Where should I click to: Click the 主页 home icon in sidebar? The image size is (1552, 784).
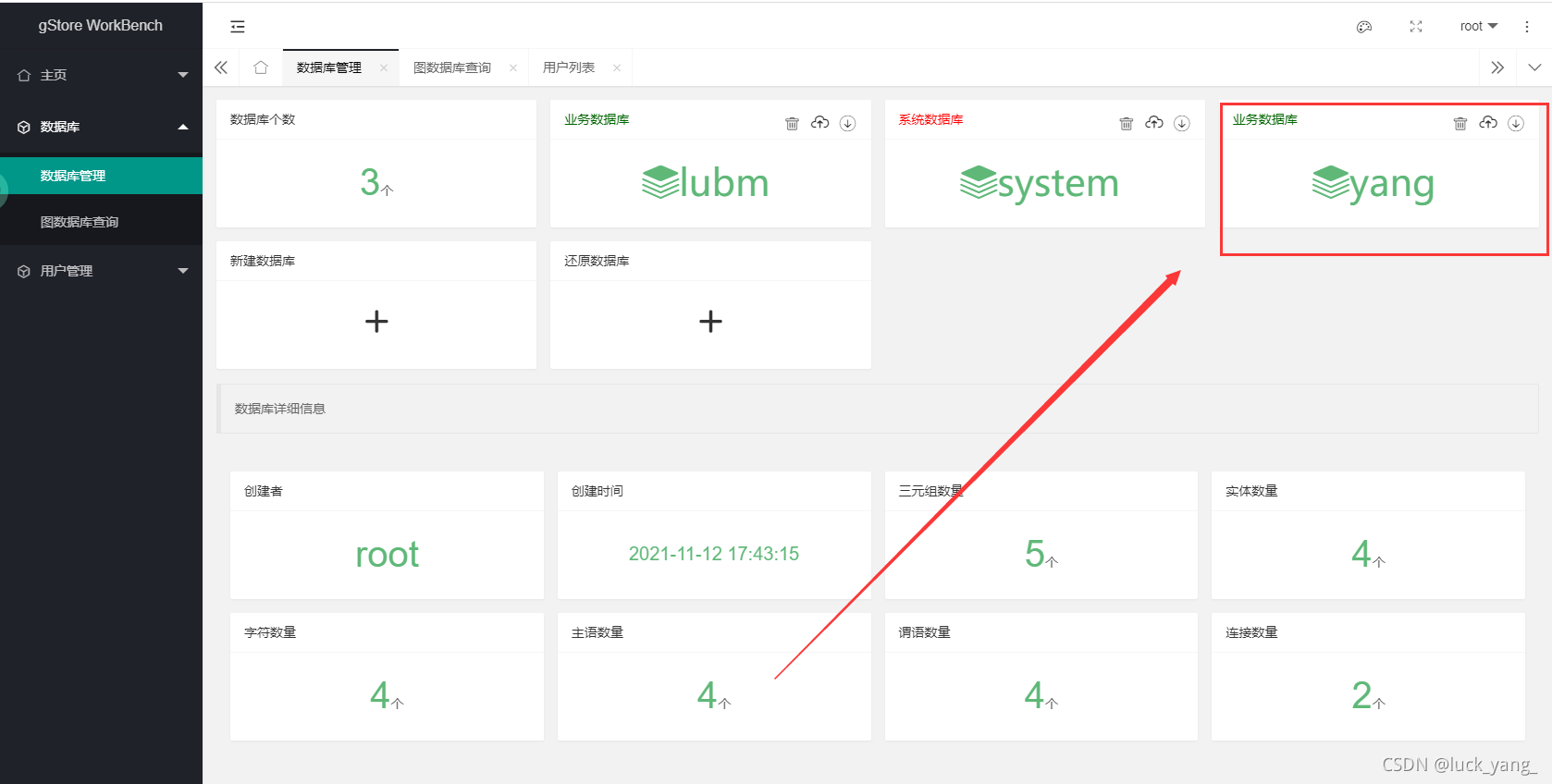(24, 75)
